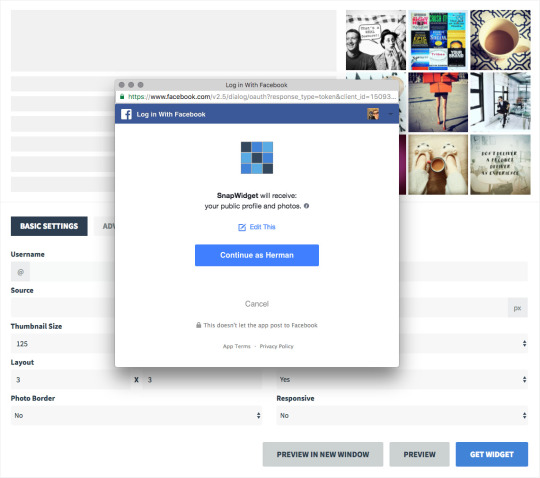Click Preview in New Window button
Image resolution: width=540 pixels, height=478 pixels.
tap(323, 454)
